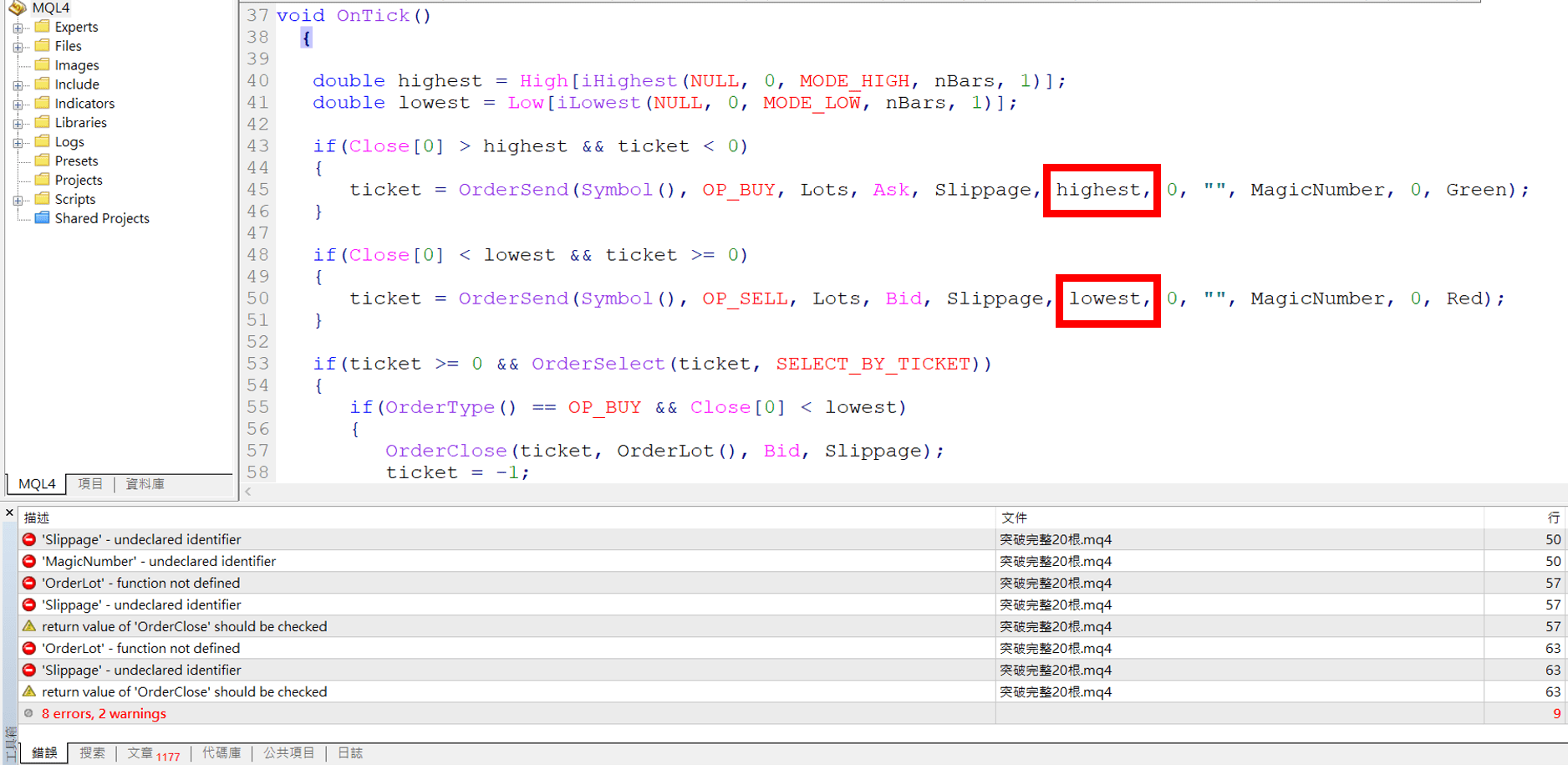This screenshot has width=1568, height=765.
Task: Click the editor horizontal scrollbar left arrow
Action: tap(248, 492)
